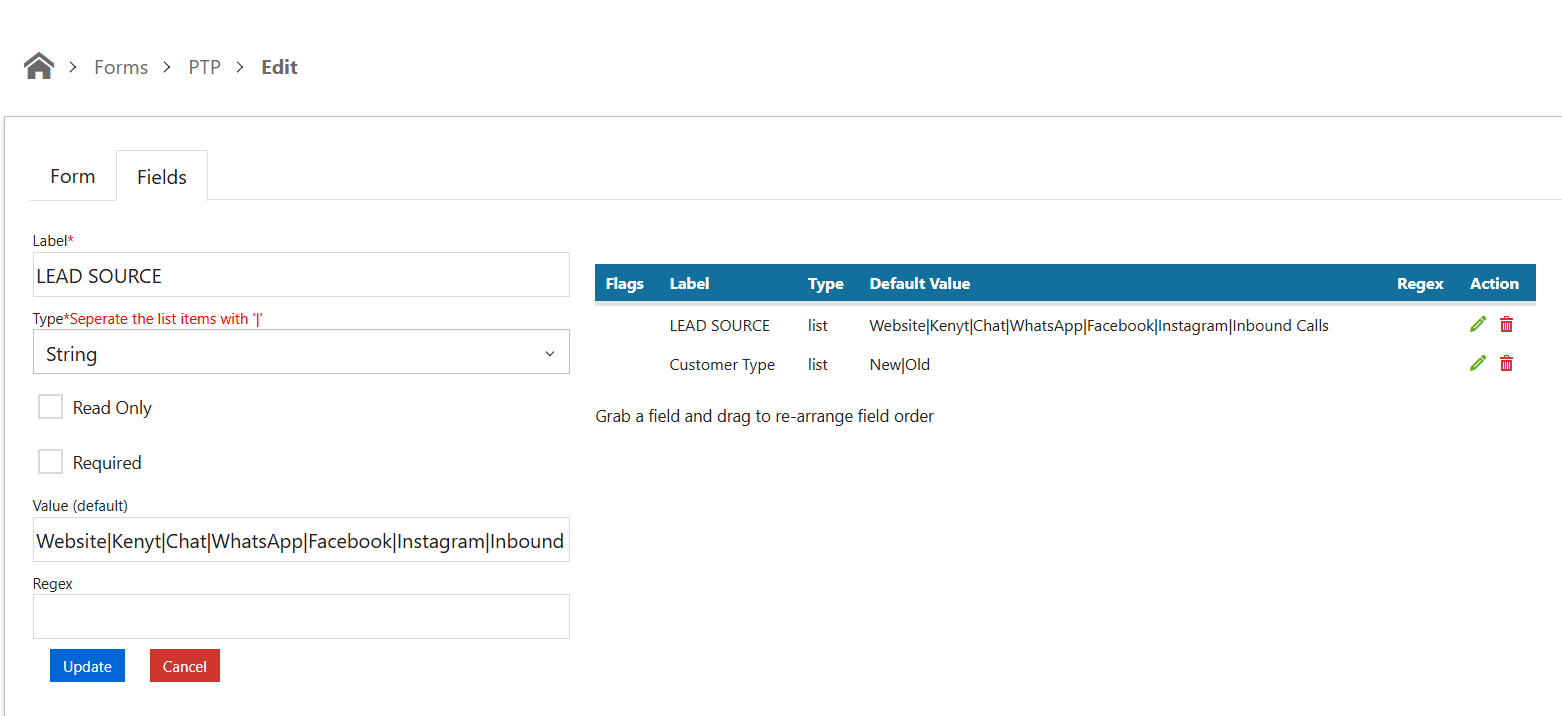Click list type cell in LEAD SOURCE row

tap(818, 325)
